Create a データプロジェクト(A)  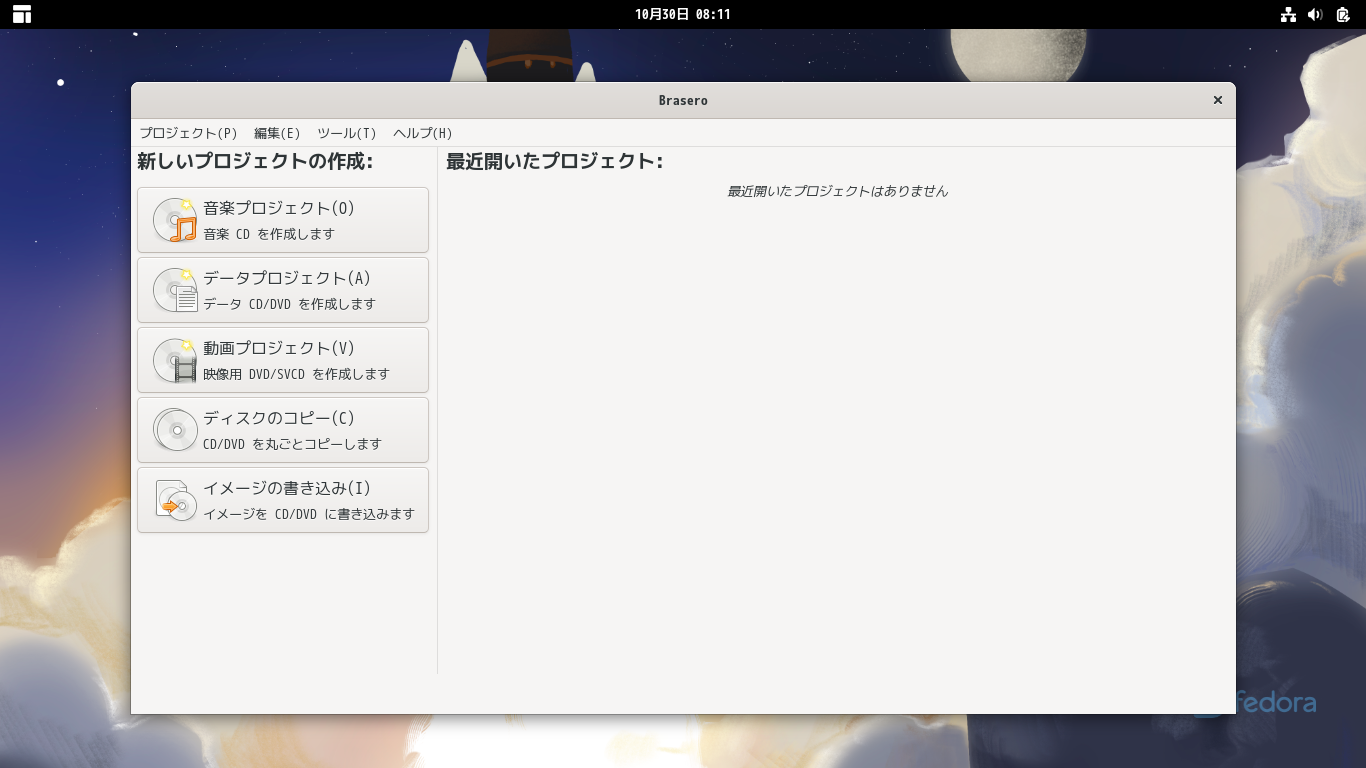click(x=283, y=290)
